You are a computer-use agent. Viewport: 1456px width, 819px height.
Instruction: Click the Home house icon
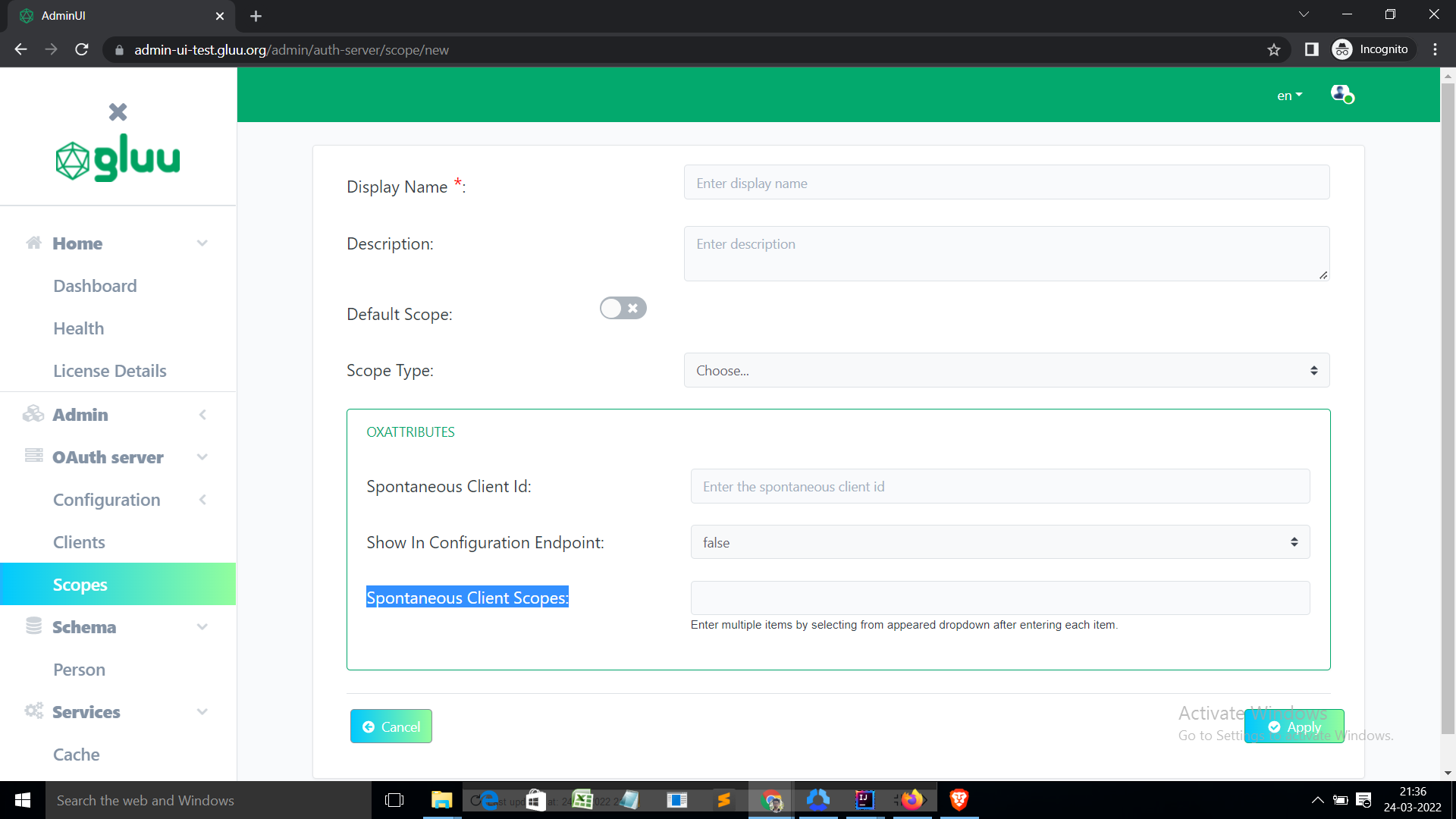pyautogui.click(x=33, y=242)
